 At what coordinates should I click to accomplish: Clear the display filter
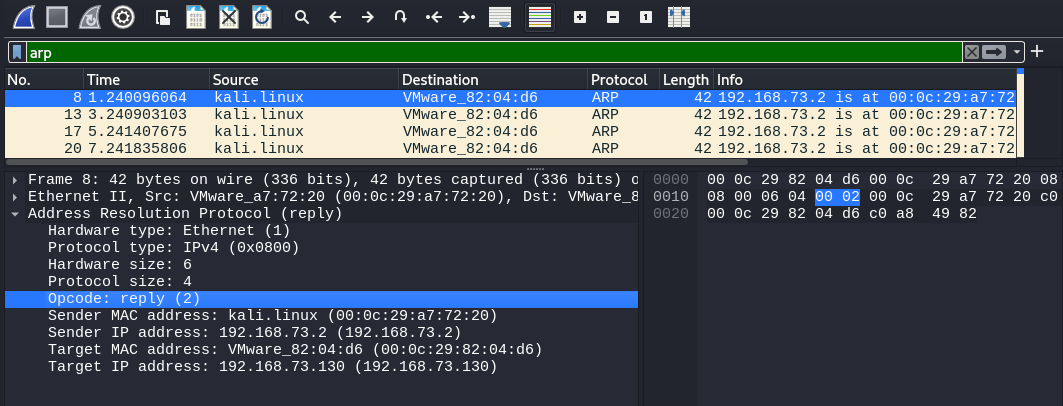click(x=971, y=52)
